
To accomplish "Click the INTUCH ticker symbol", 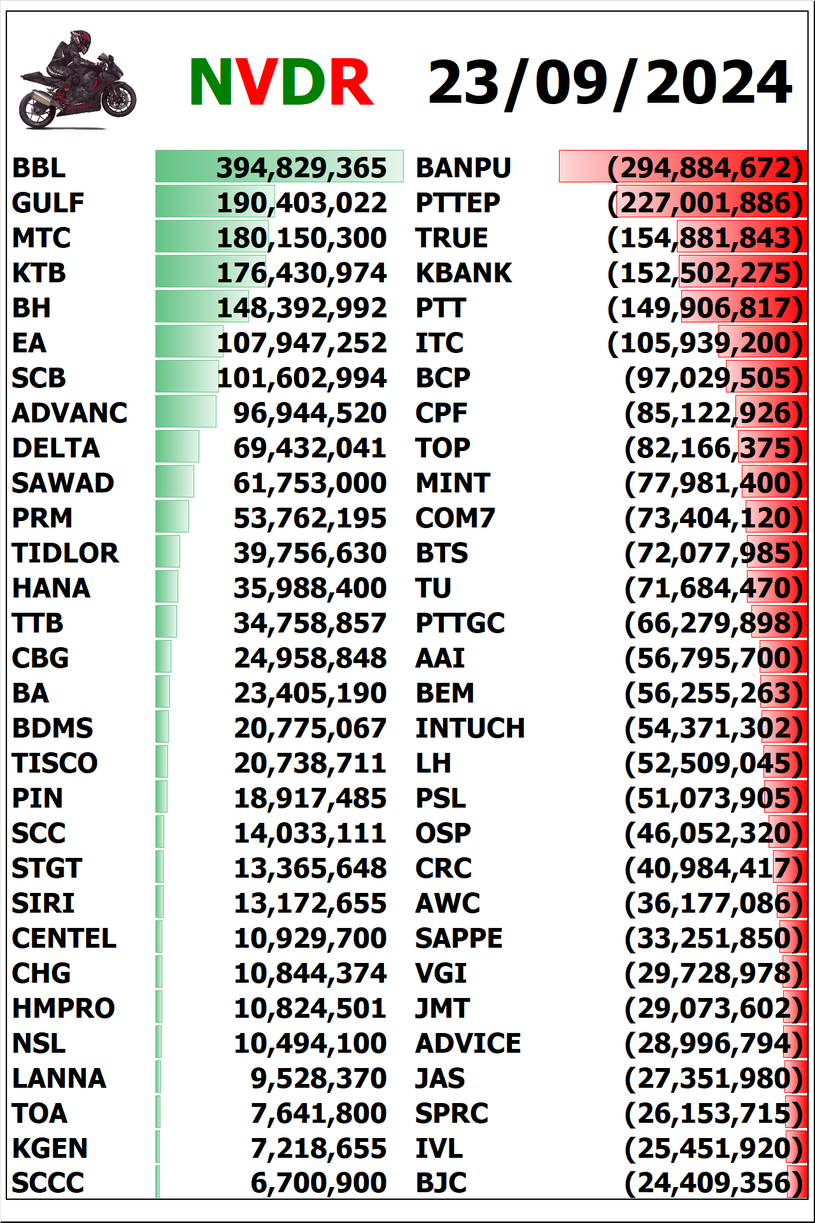I will pos(470,728).
